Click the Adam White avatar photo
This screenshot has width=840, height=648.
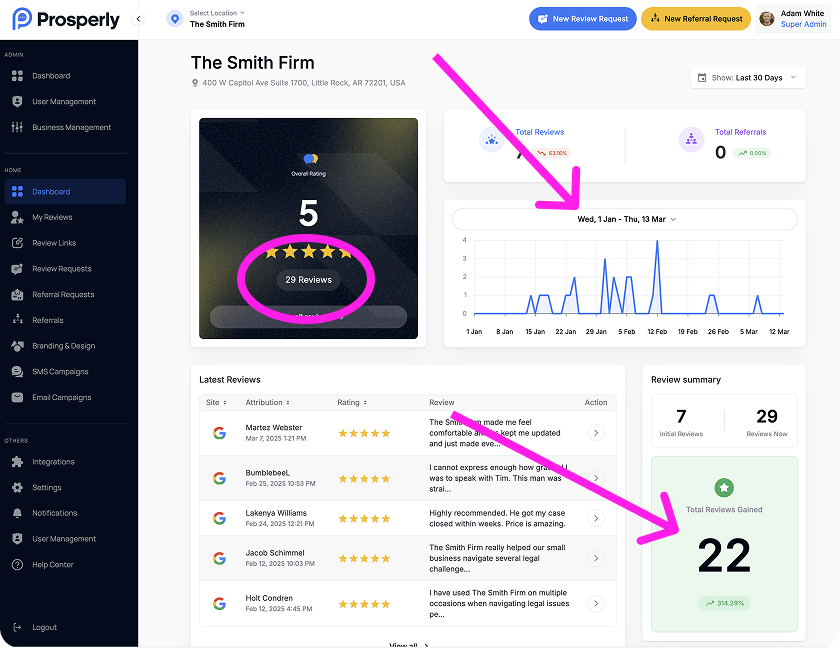pyautogui.click(x=767, y=19)
